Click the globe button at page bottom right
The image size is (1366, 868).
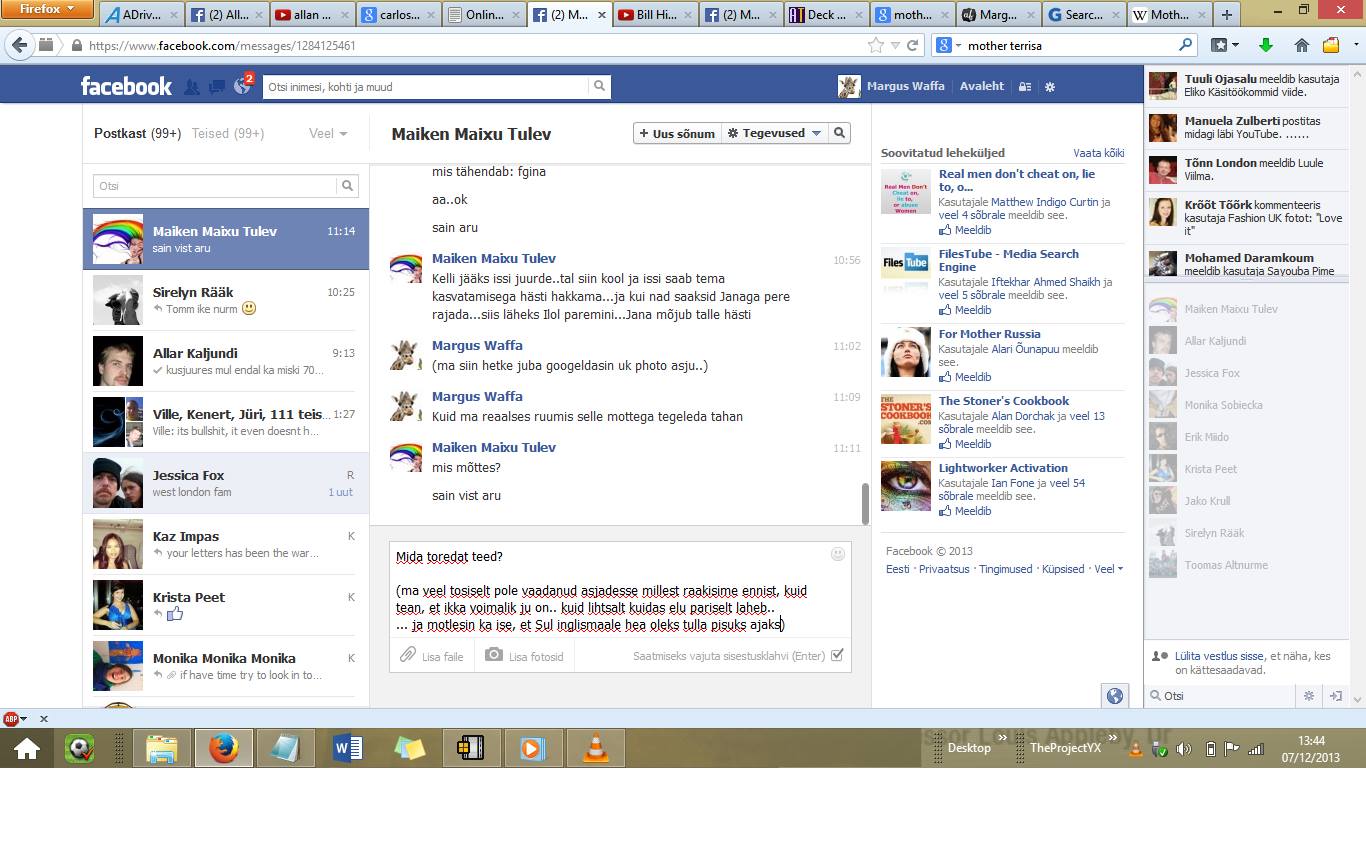coord(1115,696)
